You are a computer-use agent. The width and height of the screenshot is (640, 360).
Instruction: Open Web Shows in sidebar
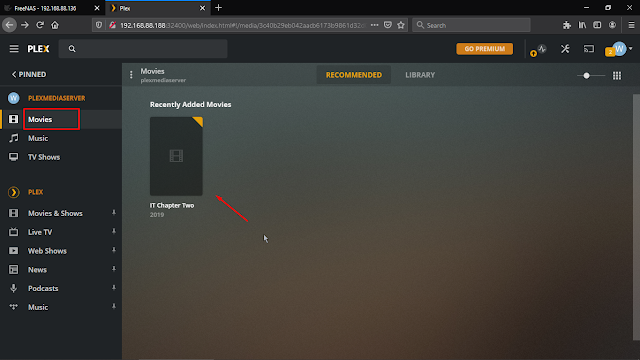point(47,251)
